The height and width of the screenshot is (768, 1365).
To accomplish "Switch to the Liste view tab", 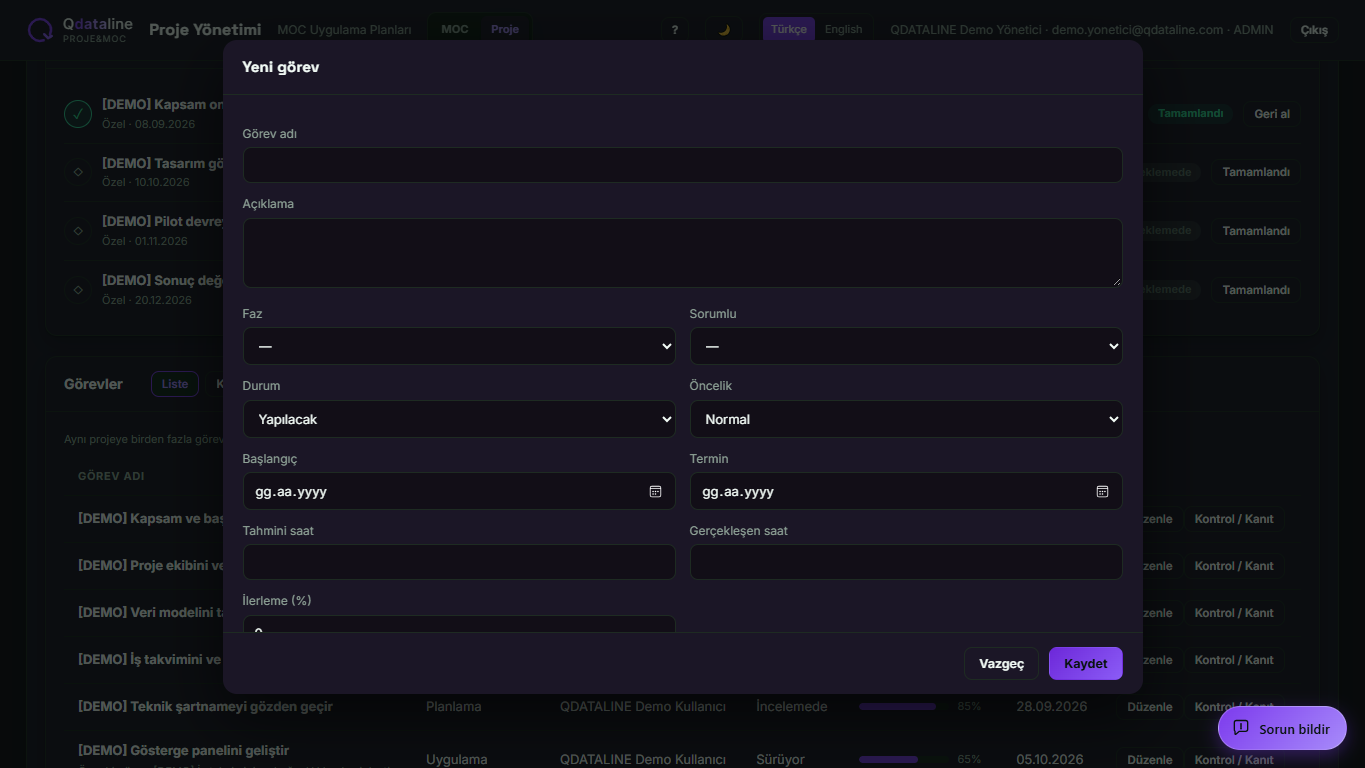I will coord(175,384).
